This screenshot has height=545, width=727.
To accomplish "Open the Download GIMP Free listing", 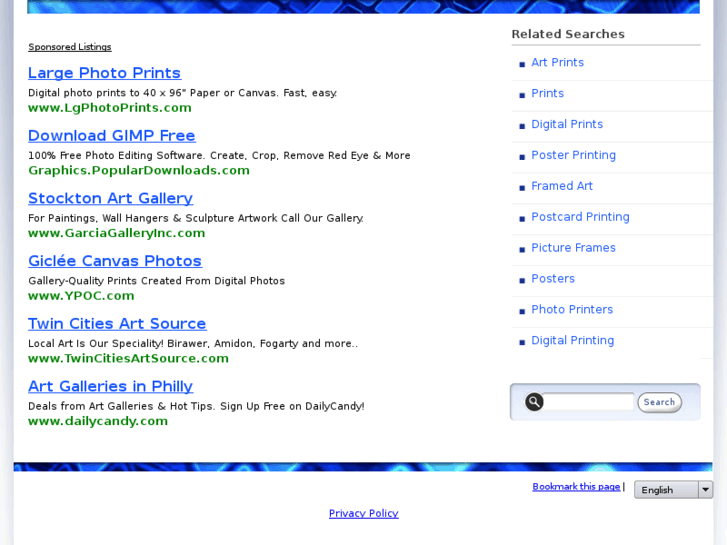I will (112, 135).
